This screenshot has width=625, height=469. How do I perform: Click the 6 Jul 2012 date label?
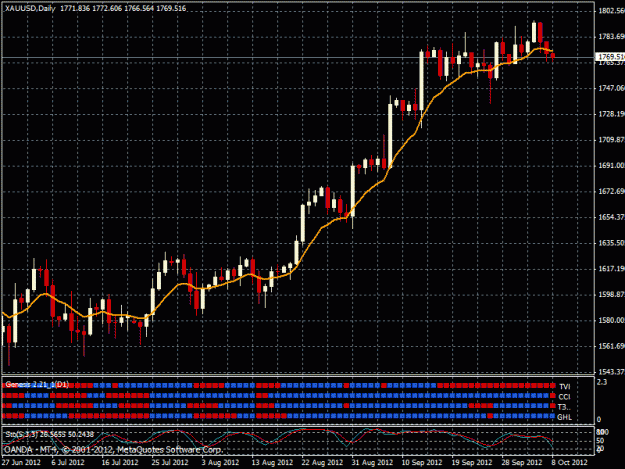tap(68, 462)
